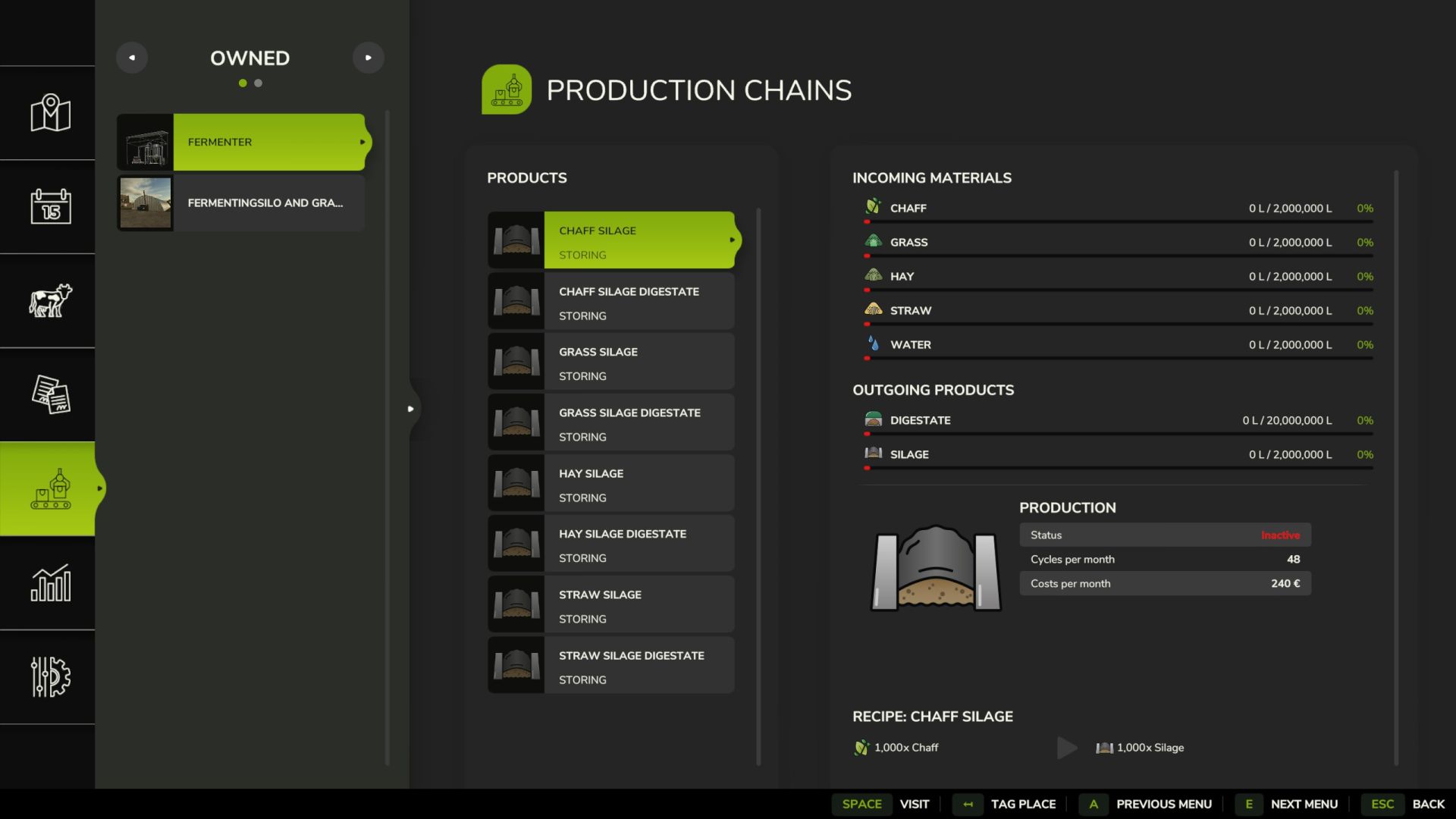
Task: Select Fermenter production point
Action: point(268,142)
